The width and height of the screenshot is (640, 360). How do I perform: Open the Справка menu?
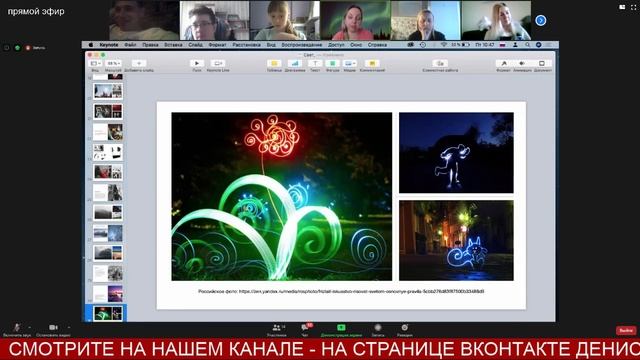point(377,45)
